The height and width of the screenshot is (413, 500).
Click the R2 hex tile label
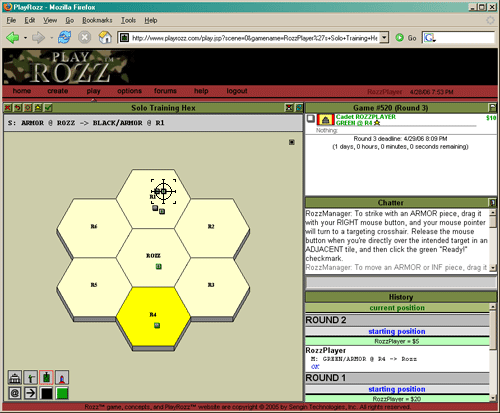tap(211, 226)
